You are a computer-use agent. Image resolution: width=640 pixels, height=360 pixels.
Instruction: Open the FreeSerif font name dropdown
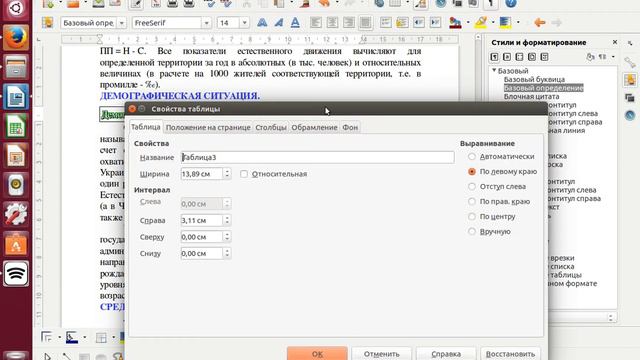click(x=206, y=23)
